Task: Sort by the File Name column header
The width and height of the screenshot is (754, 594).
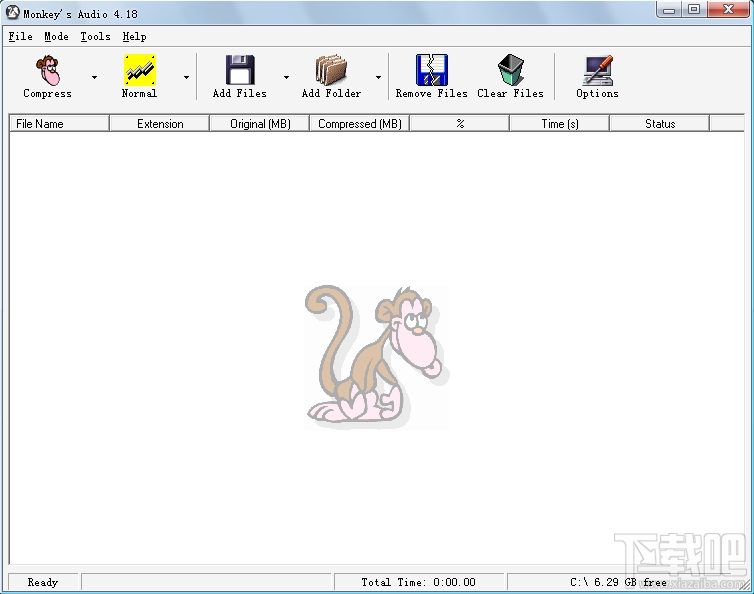Action: click(59, 124)
